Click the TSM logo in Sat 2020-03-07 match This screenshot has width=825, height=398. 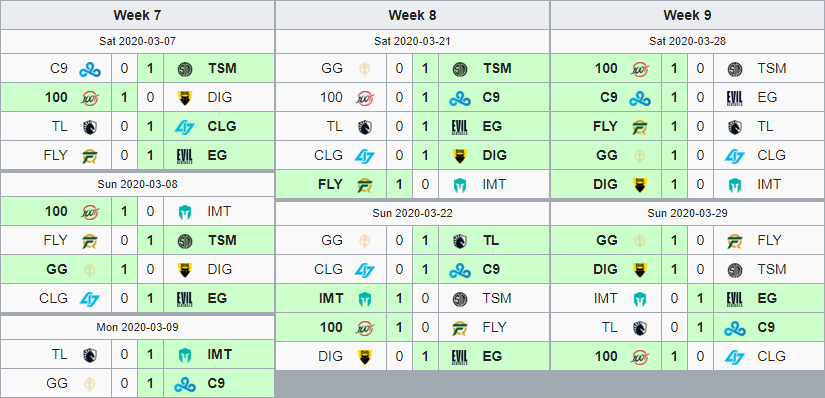185,68
